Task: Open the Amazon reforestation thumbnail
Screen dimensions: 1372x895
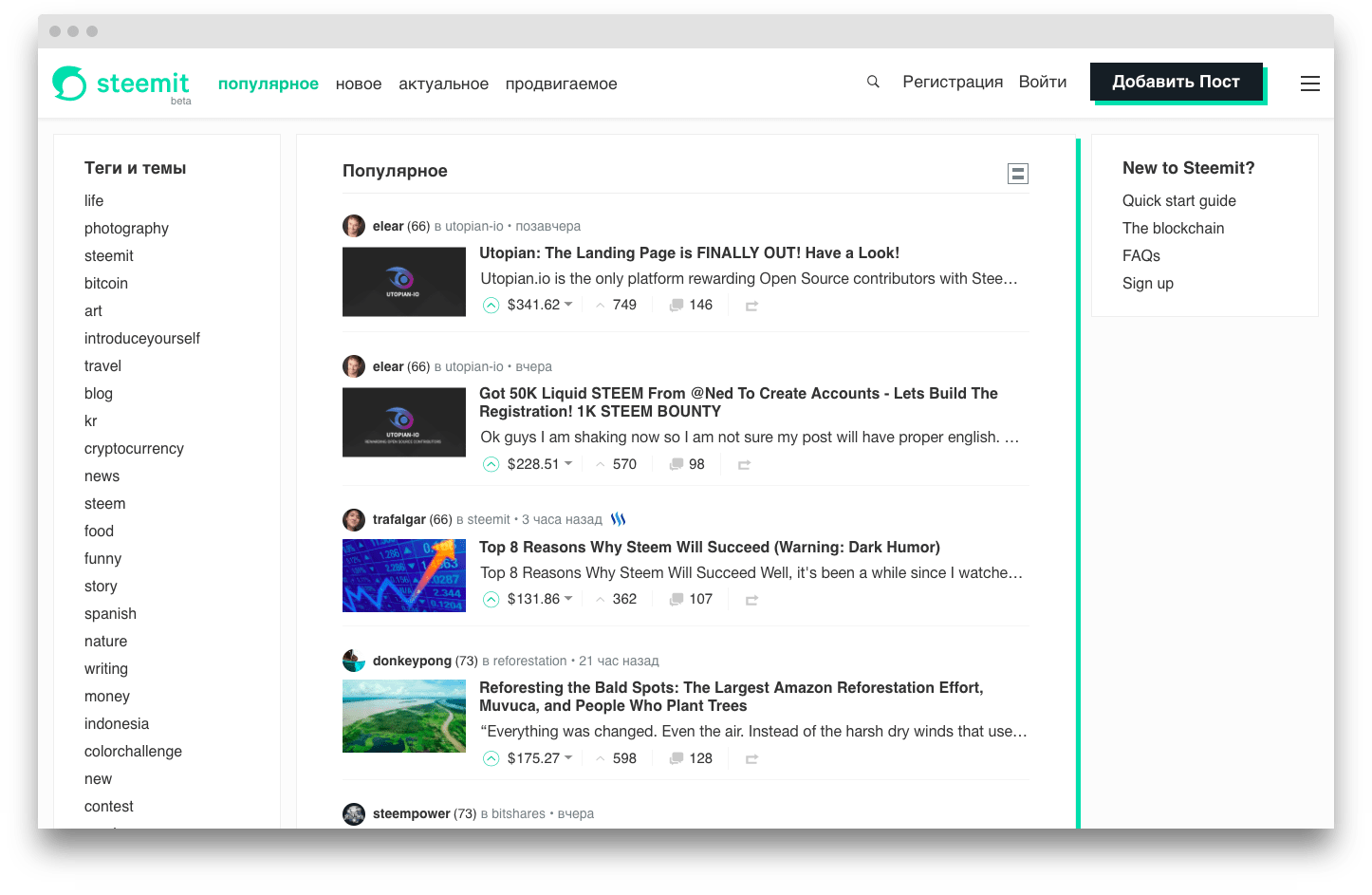Action: click(x=404, y=717)
